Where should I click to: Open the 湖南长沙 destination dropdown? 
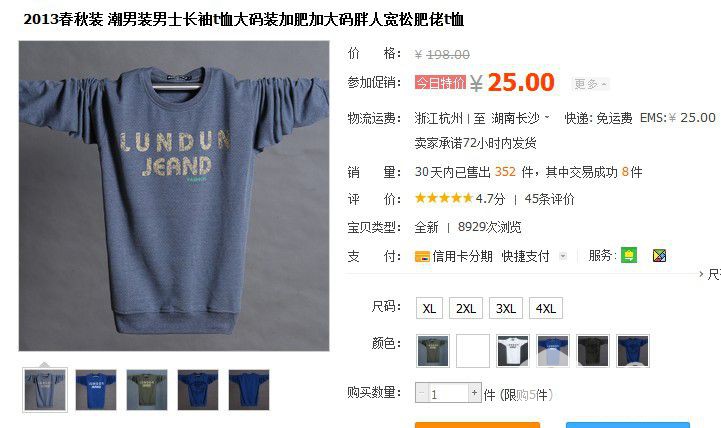(520, 118)
